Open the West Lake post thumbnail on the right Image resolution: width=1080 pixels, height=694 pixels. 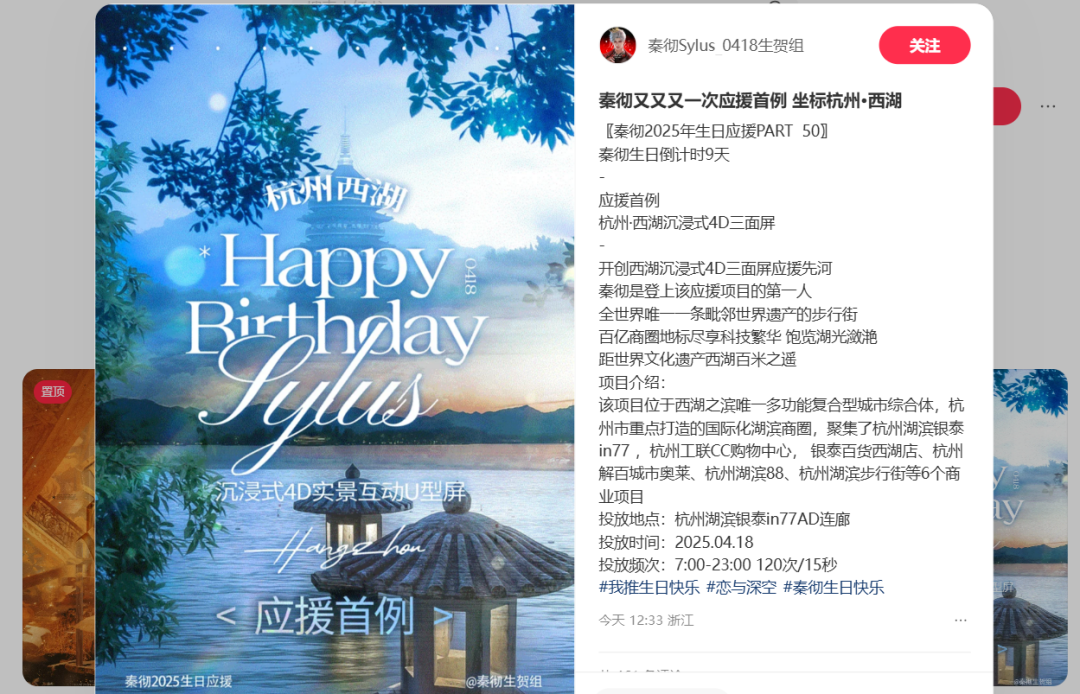click(x=1030, y=527)
